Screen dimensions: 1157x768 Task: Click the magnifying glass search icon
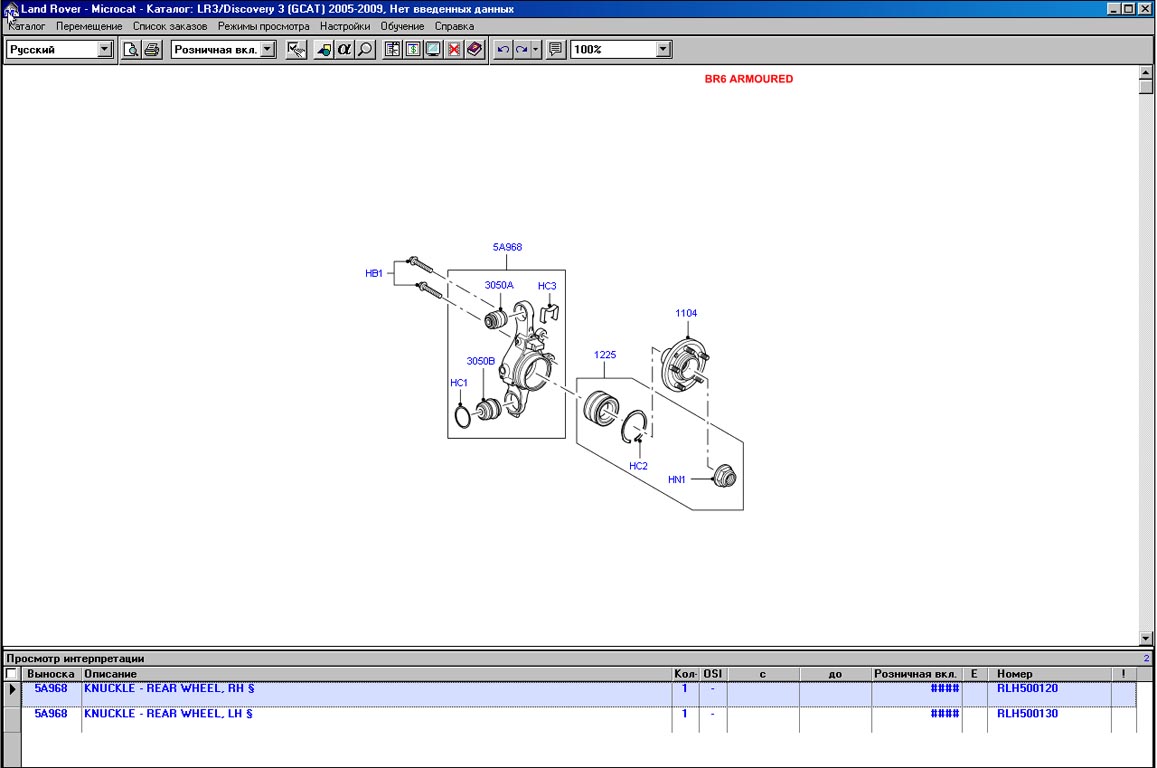tap(365, 49)
